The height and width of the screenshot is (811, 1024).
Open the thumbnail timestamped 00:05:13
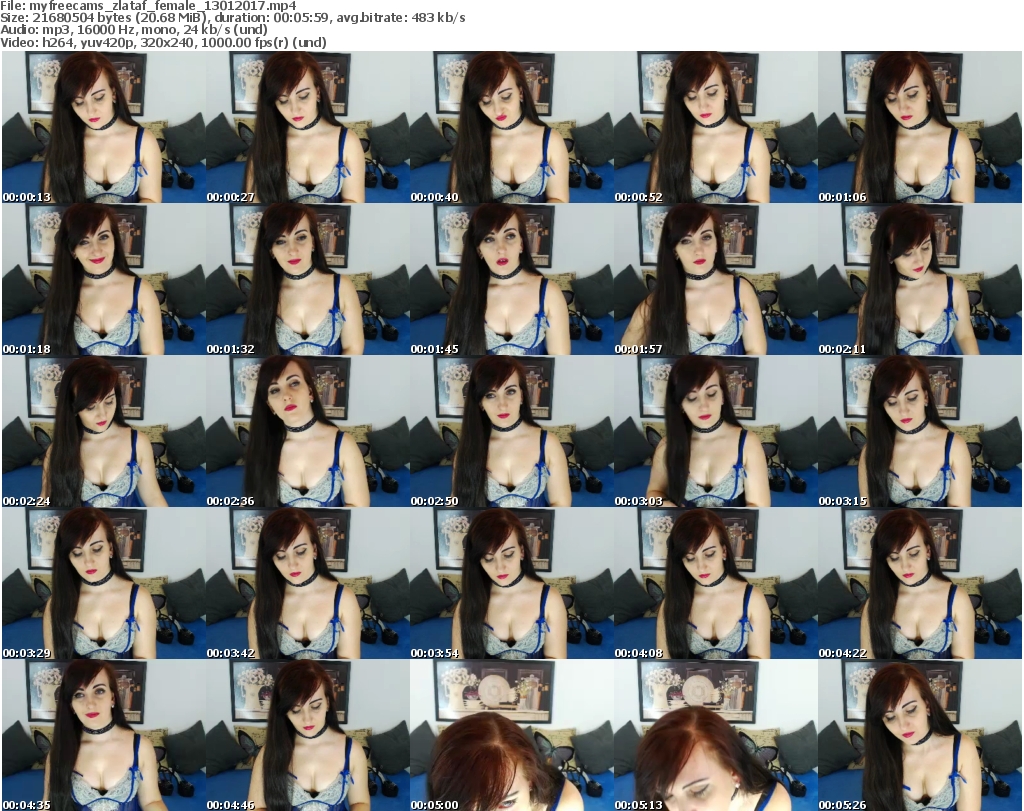[x=715, y=735]
